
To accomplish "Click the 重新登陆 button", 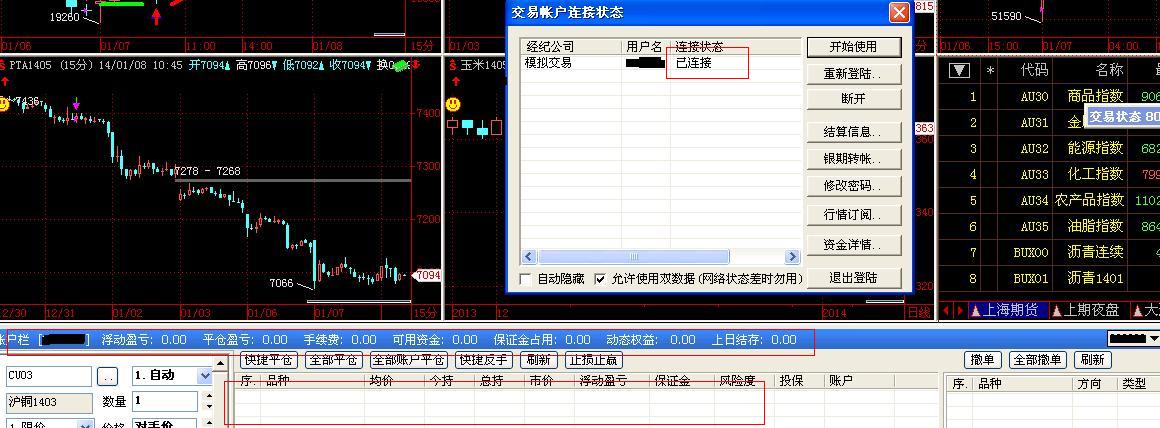I will click(x=854, y=74).
